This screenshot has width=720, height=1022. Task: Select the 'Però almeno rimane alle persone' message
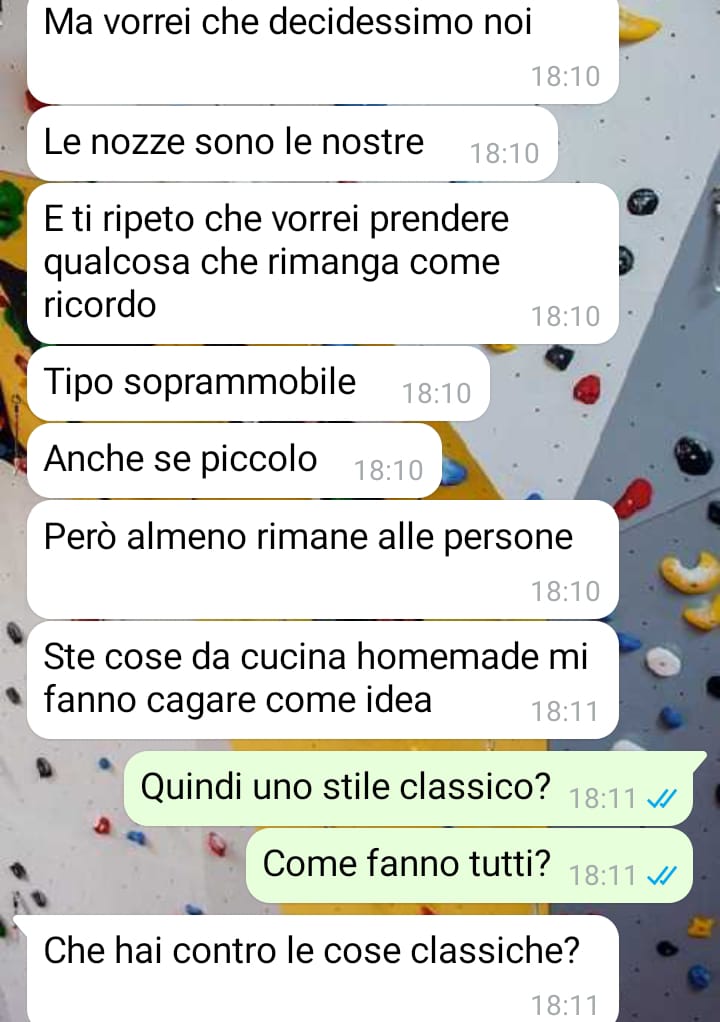click(323, 560)
